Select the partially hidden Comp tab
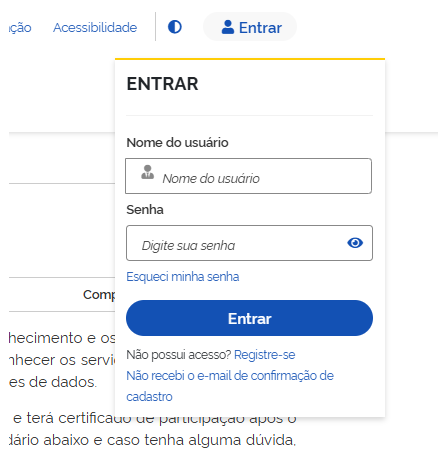The width and height of the screenshot is (438, 450). click(99, 295)
